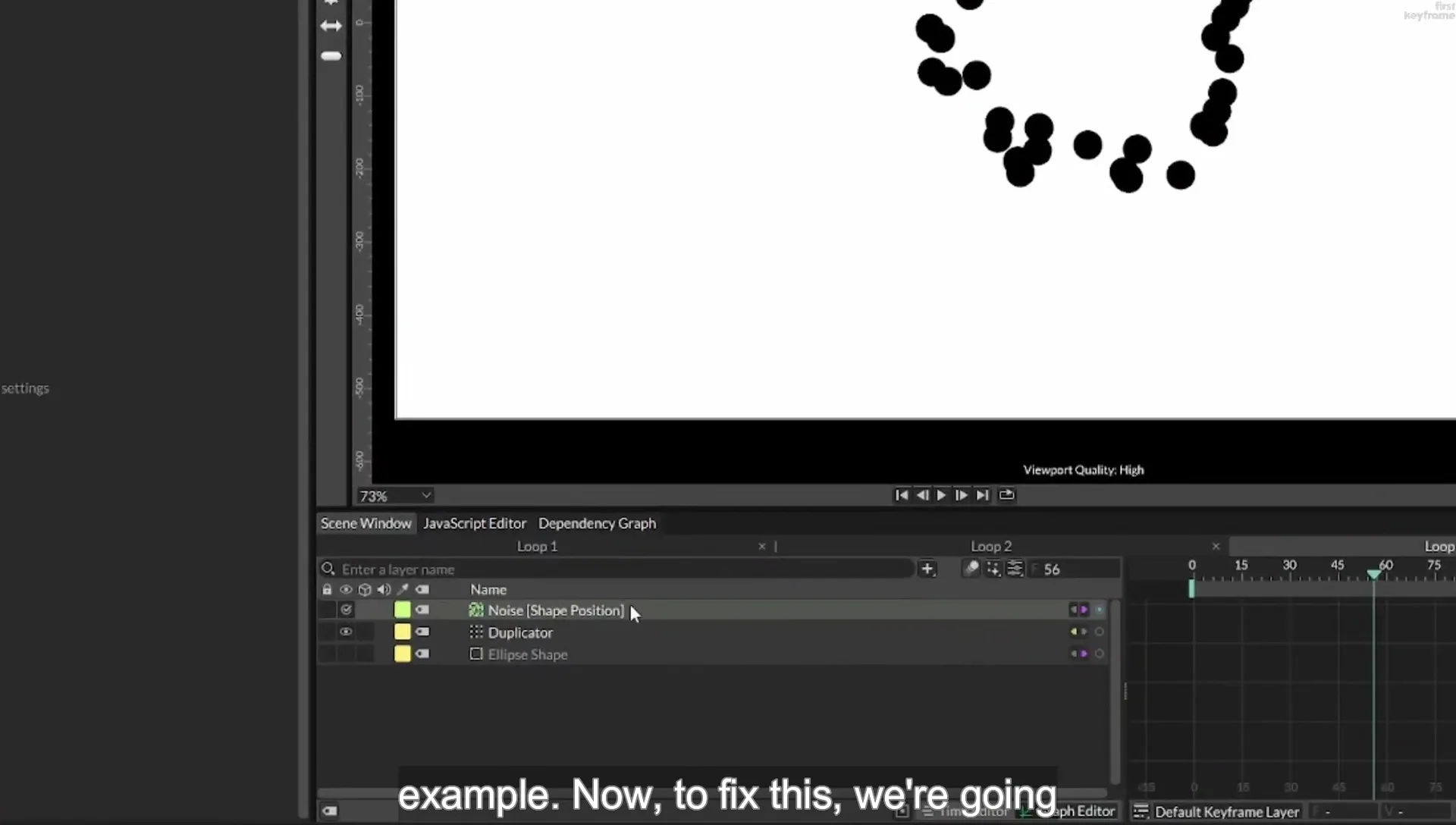Toggle the circle at end of Duplicator row

click(x=1099, y=632)
